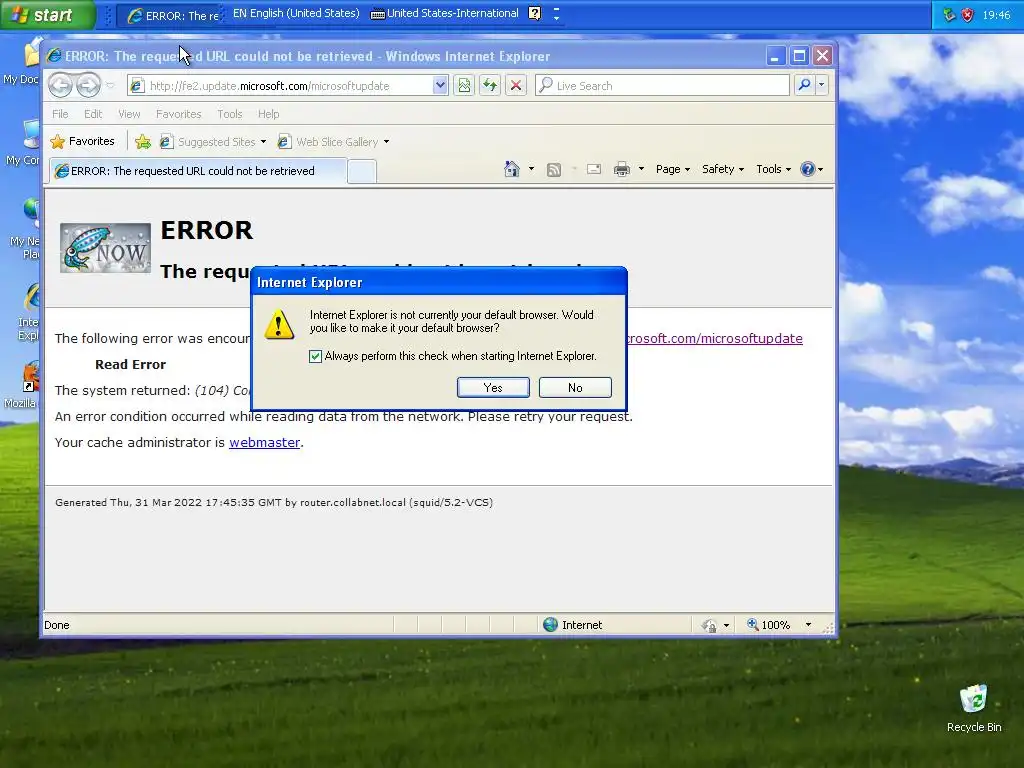The height and width of the screenshot is (768, 1024).
Task: Click the blue Help question icon
Action: tap(808, 169)
